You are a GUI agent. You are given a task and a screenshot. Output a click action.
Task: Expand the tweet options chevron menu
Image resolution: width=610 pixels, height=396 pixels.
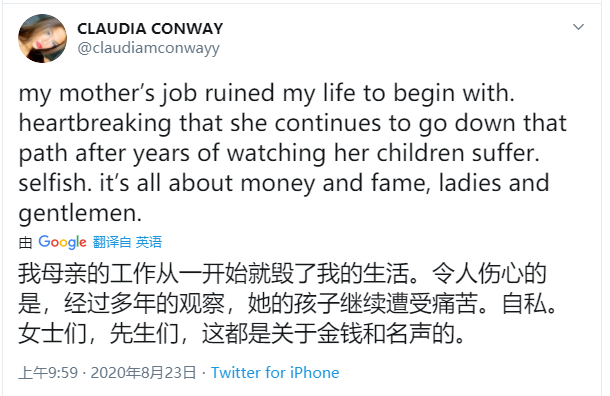coord(578,27)
